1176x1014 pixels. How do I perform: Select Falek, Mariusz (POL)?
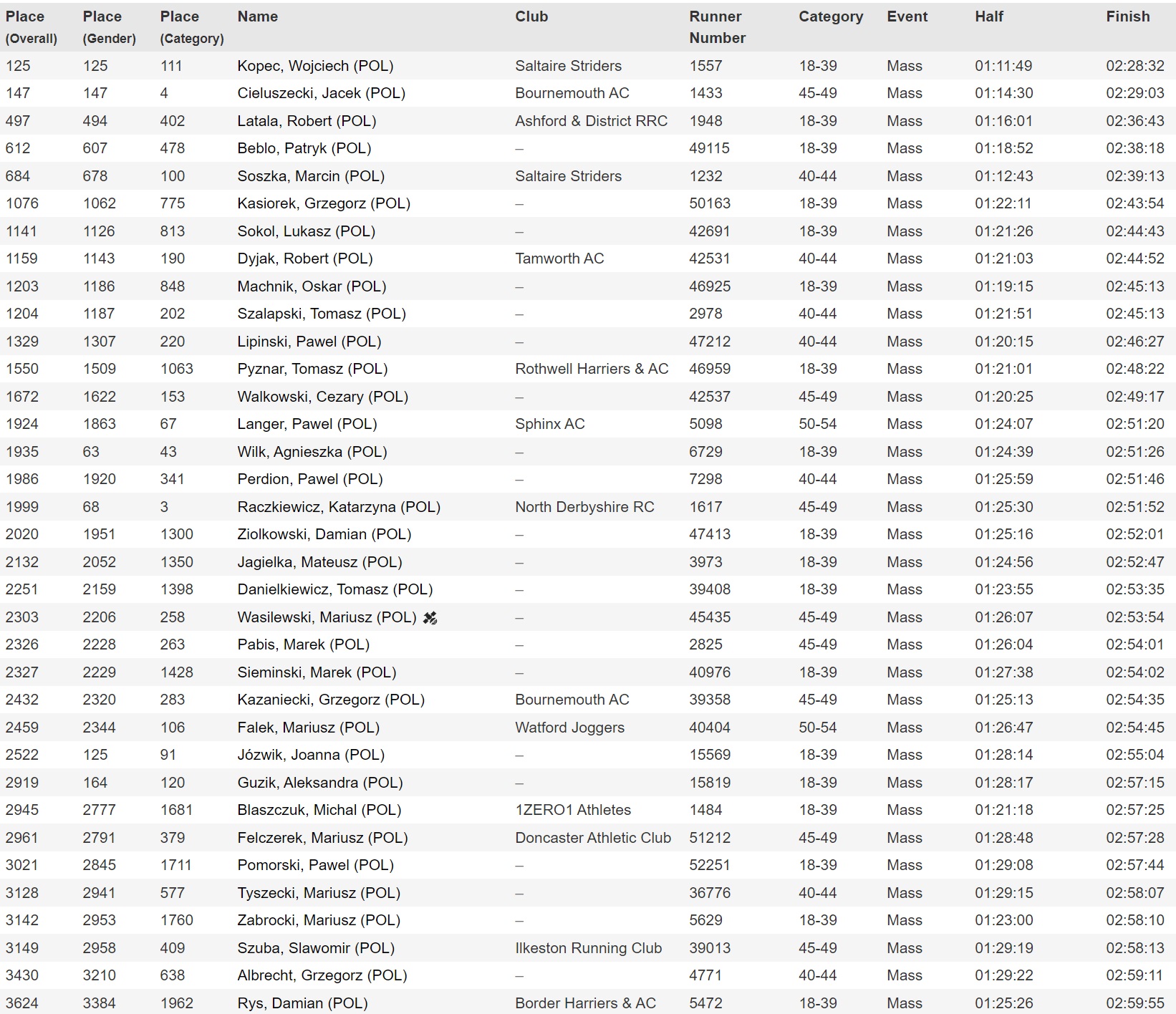coord(309,728)
